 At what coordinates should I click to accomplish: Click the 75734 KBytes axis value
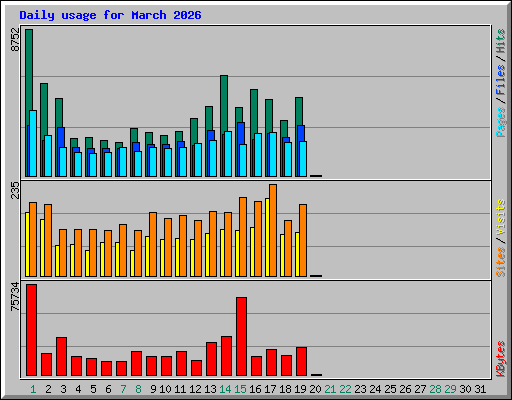coord(15,296)
